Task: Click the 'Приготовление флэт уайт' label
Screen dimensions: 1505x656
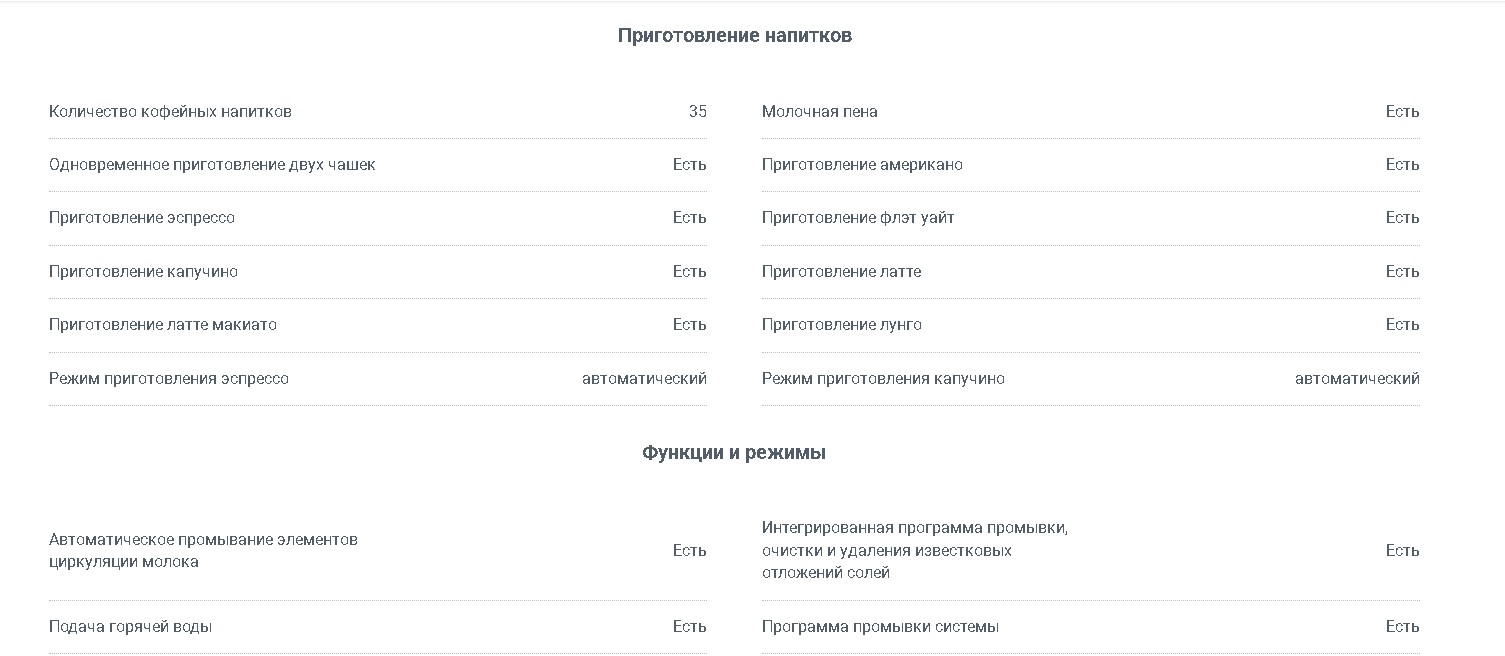Action: tap(858, 218)
